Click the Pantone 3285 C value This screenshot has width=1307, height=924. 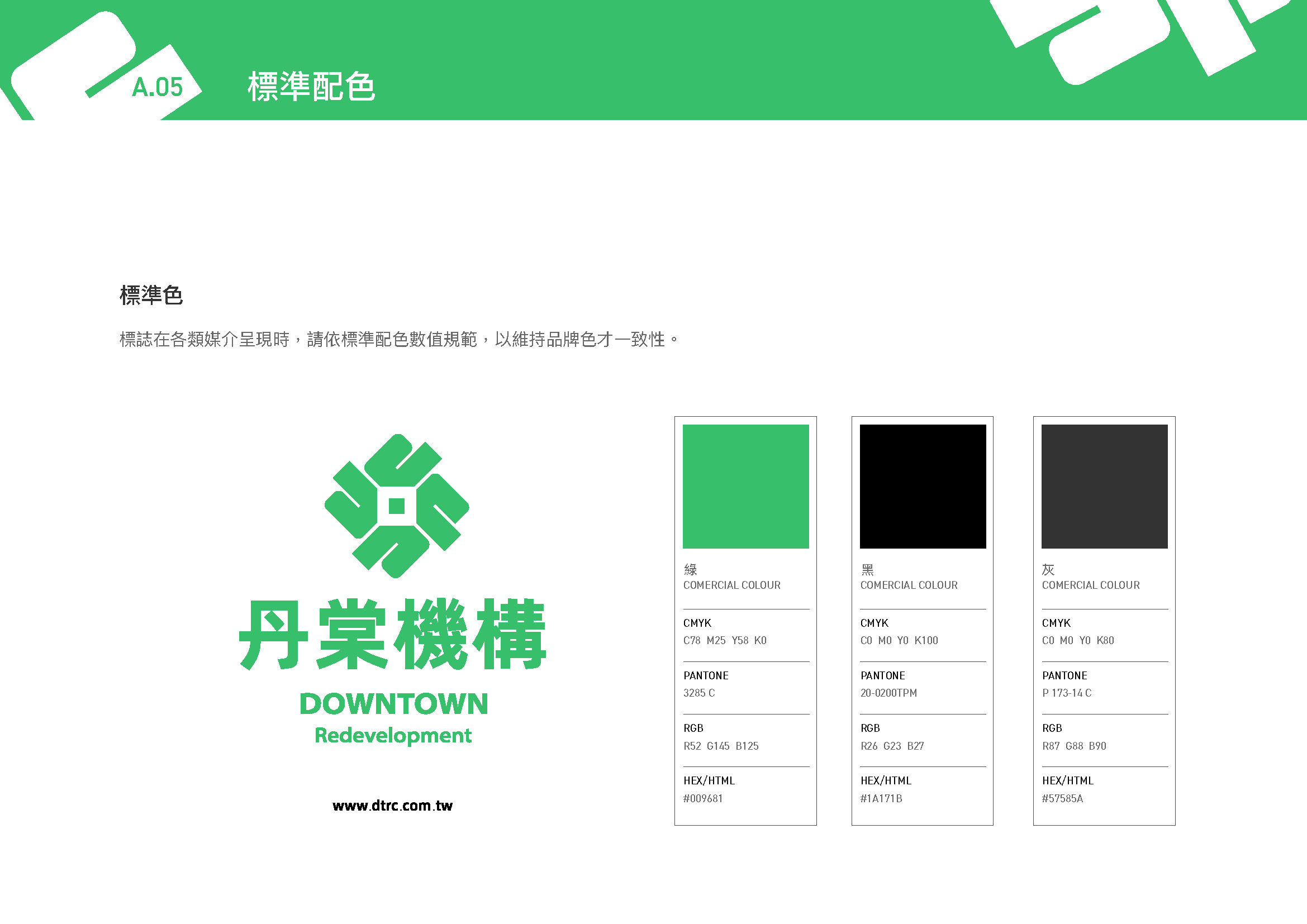(x=698, y=693)
